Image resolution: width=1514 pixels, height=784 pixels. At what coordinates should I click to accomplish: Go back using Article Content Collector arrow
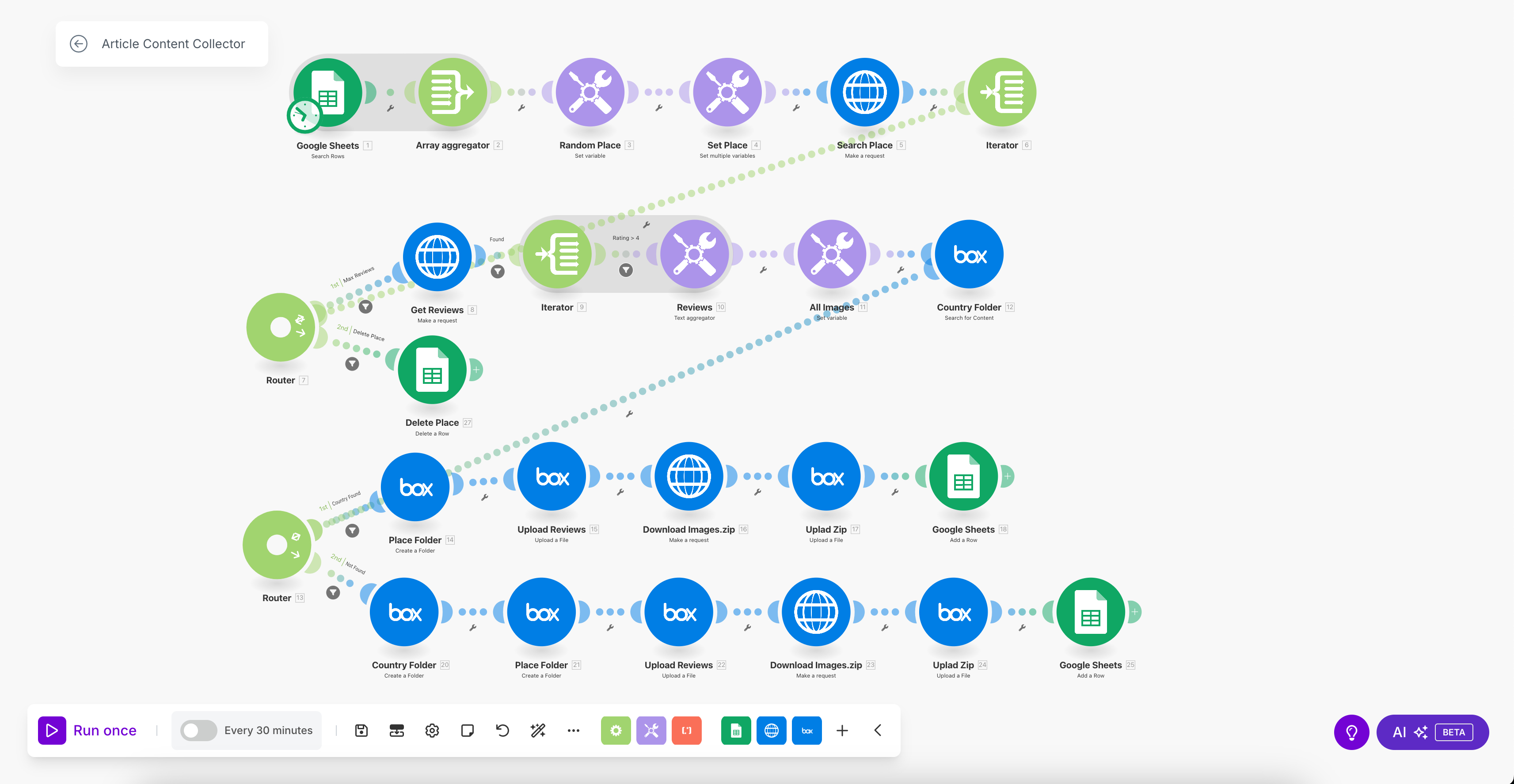(79, 44)
